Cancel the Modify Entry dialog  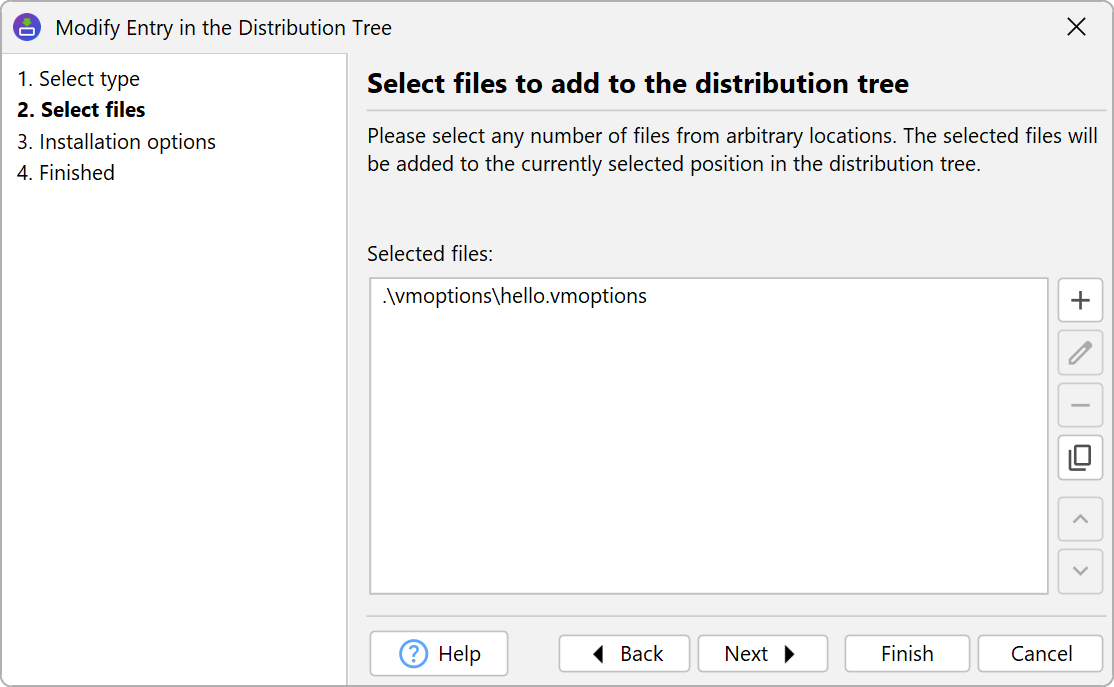point(1041,654)
